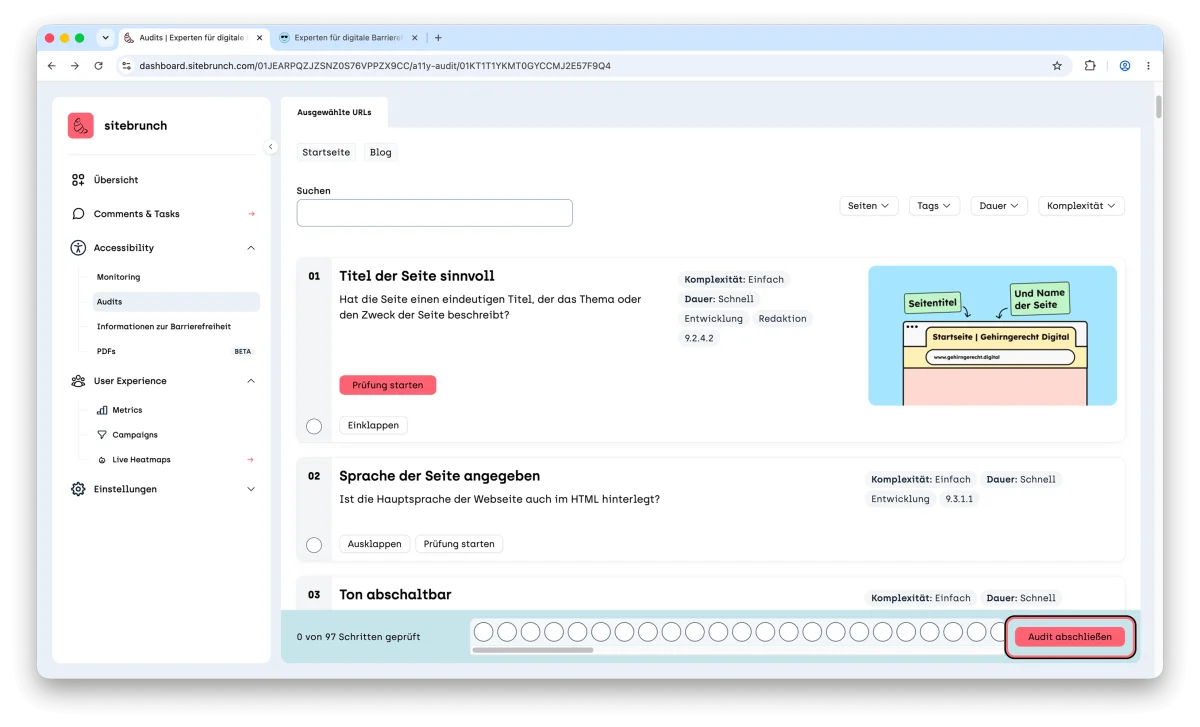Click the Redaktion tag
The width and height of the screenshot is (1200, 727).
tap(782, 319)
